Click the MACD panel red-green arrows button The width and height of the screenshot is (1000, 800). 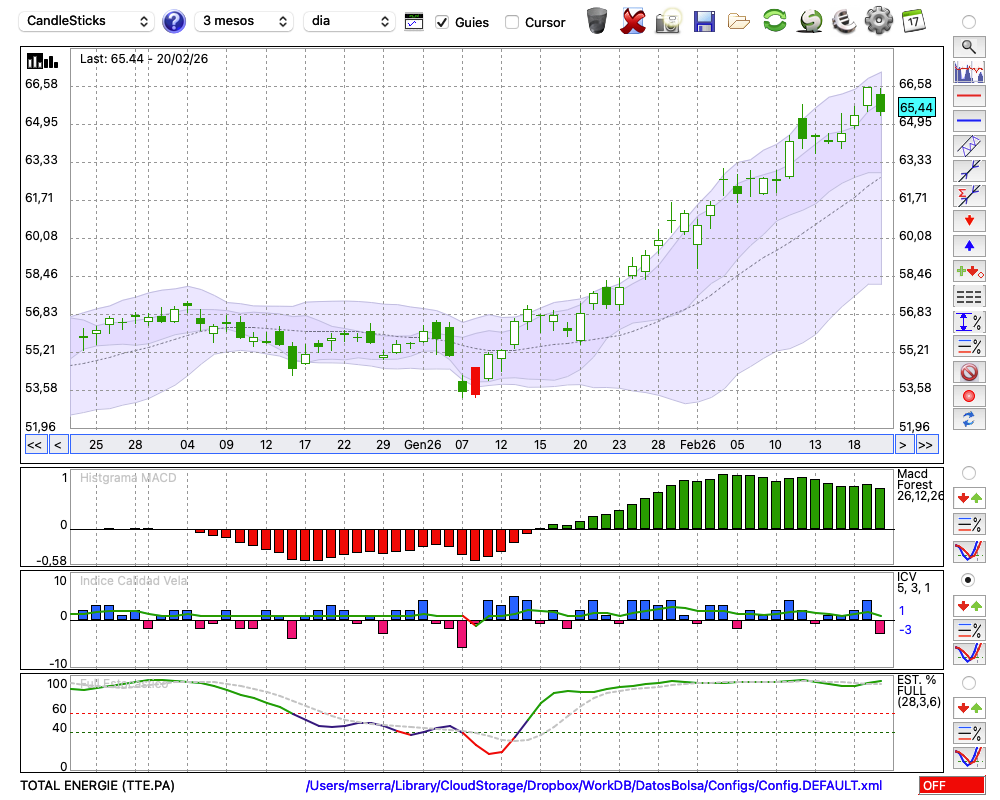[969, 498]
